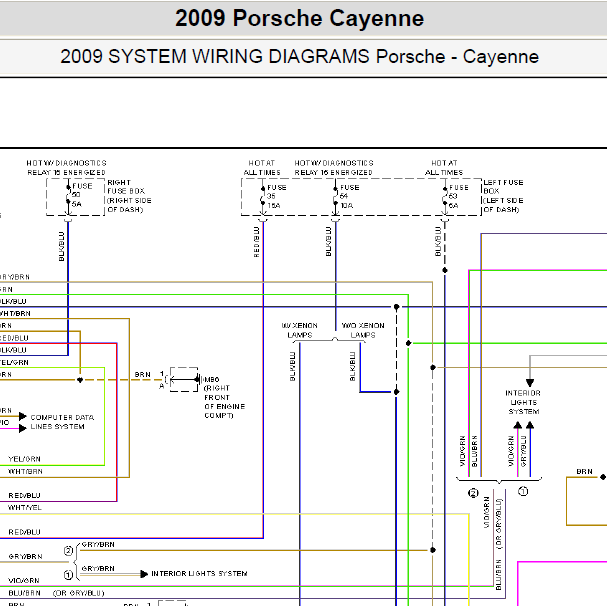
Task: Click the vertical RED/BLU wire label under Fuse 35
Action: pos(256,242)
